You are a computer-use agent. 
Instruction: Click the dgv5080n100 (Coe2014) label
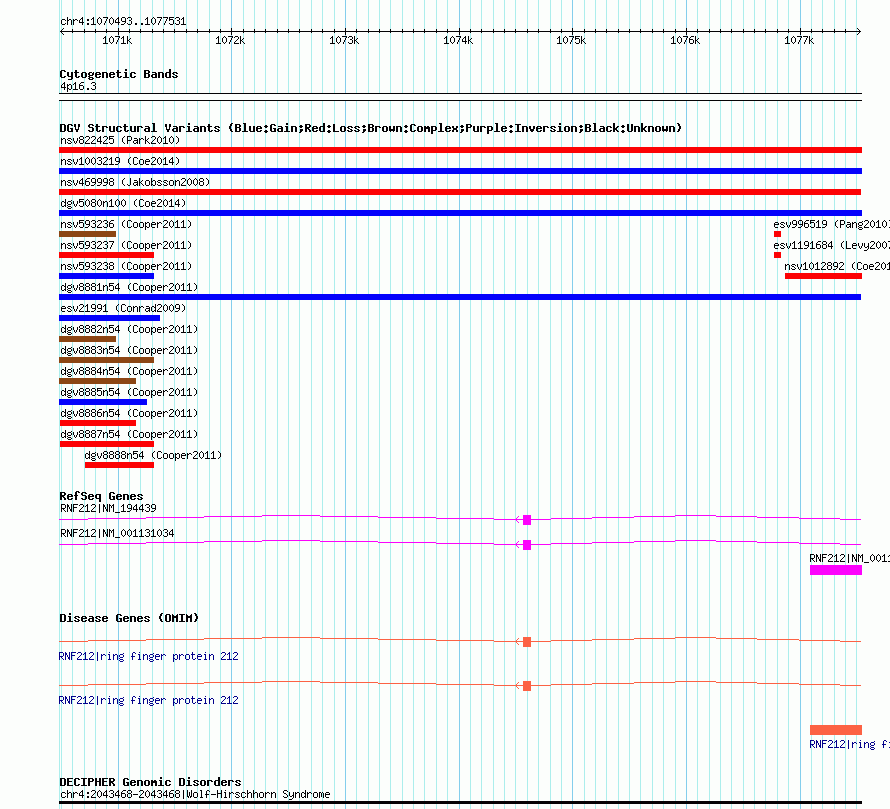(x=123, y=203)
